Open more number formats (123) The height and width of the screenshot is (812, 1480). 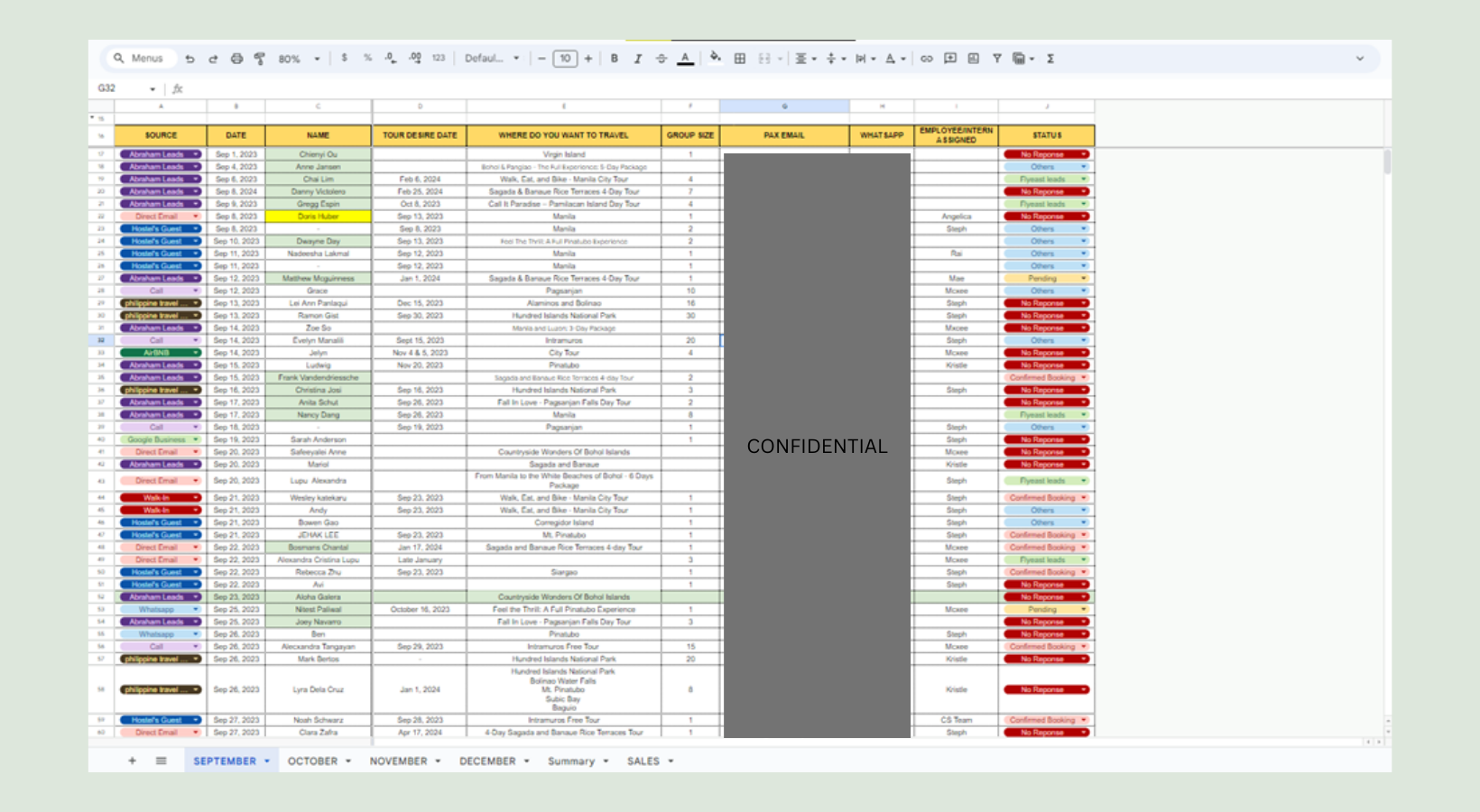pos(439,58)
